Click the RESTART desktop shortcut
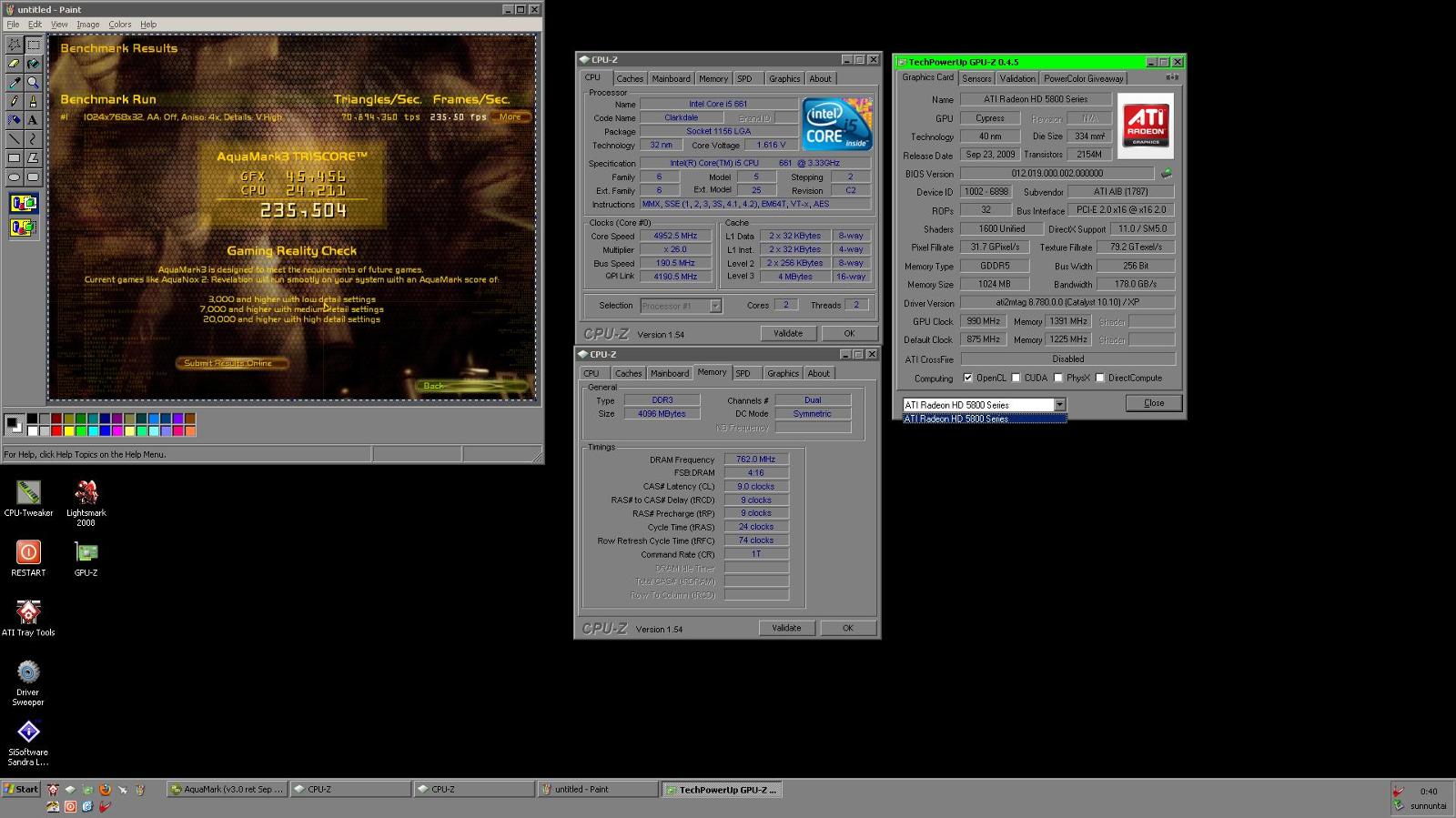 point(28,559)
